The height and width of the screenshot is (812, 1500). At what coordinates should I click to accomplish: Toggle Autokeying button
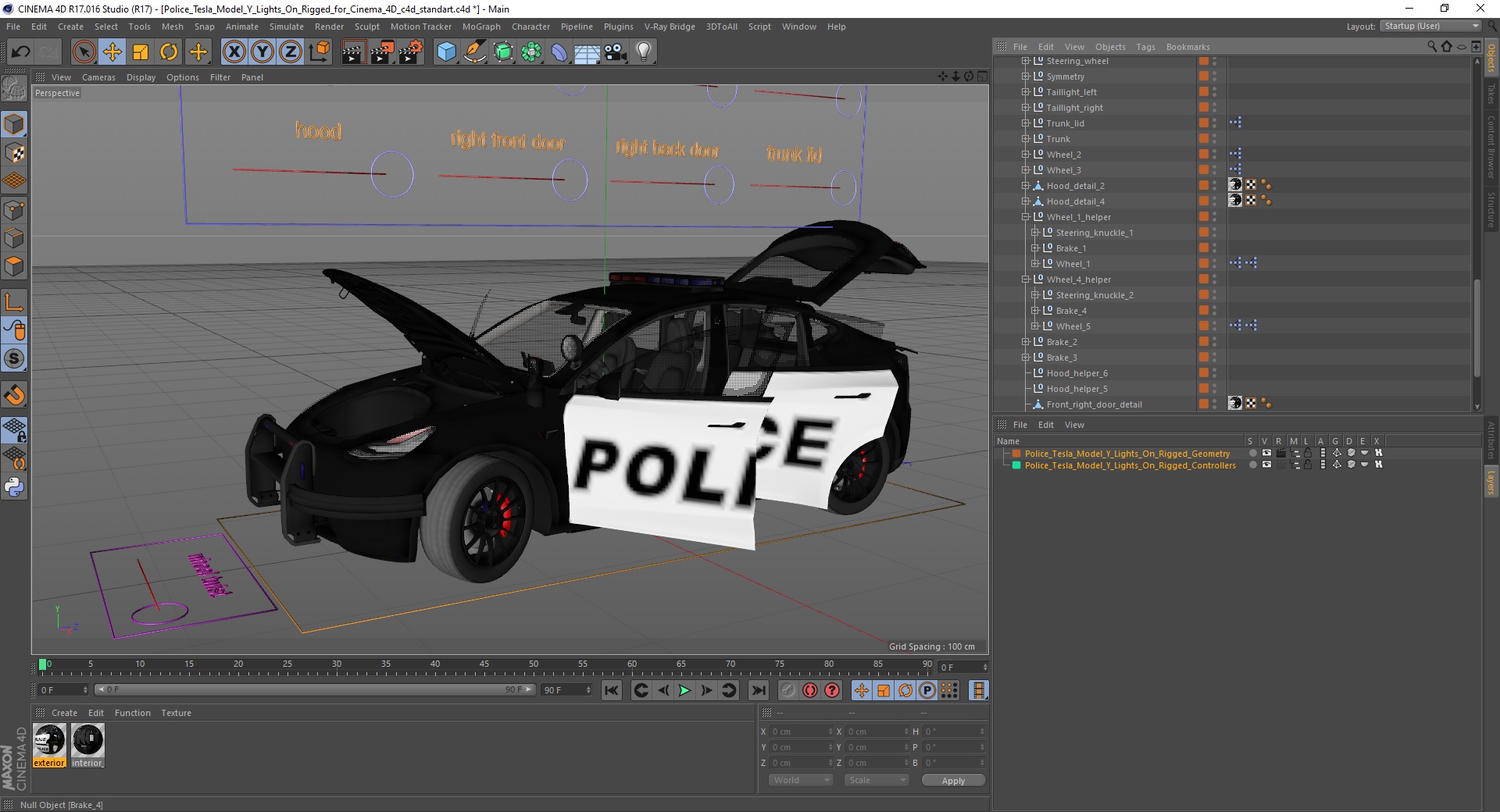810,690
